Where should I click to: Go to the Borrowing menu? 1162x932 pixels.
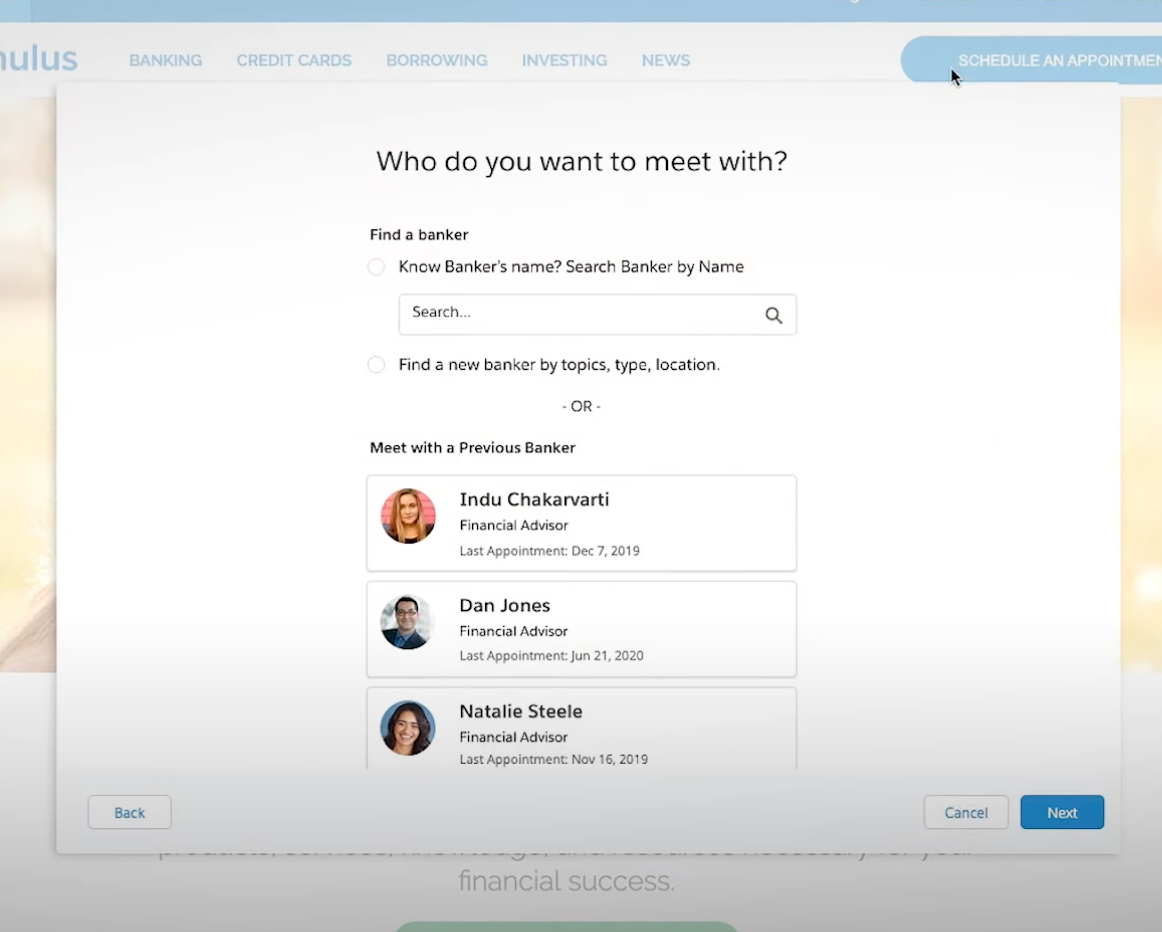[x=437, y=61]
